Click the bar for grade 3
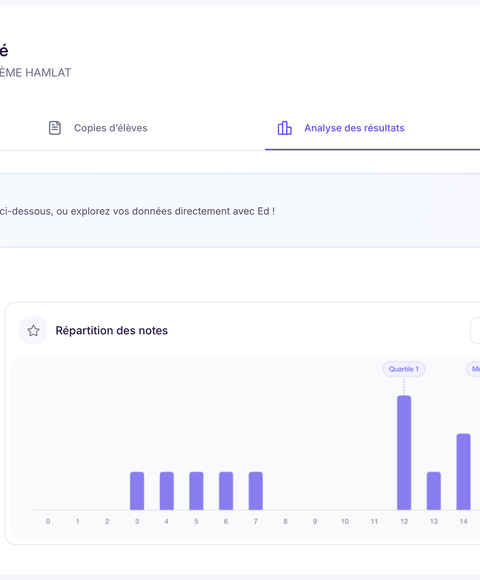The height and width of the screenshot is (580, 480). click(137, 491)
